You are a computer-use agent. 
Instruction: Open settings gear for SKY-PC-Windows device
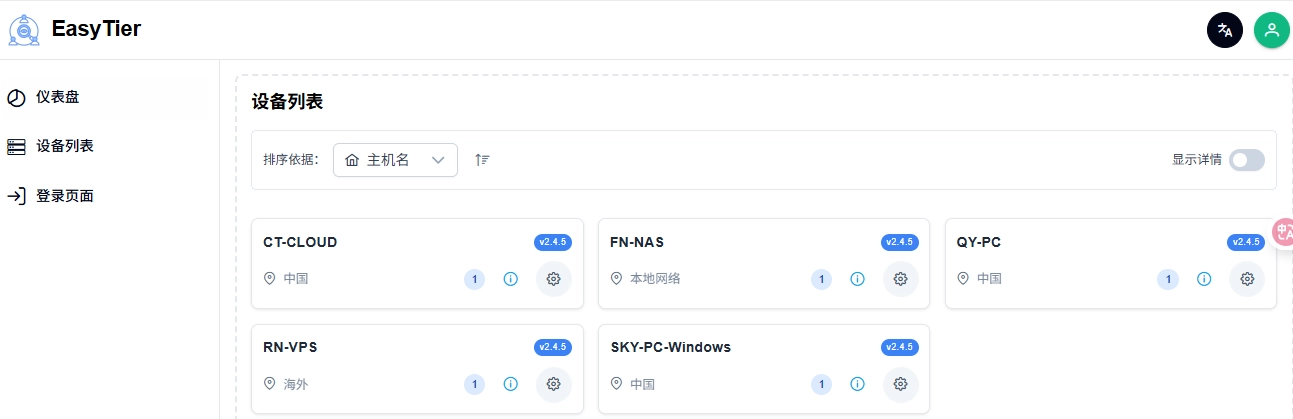pyautogui.click(x=900, y=384)
